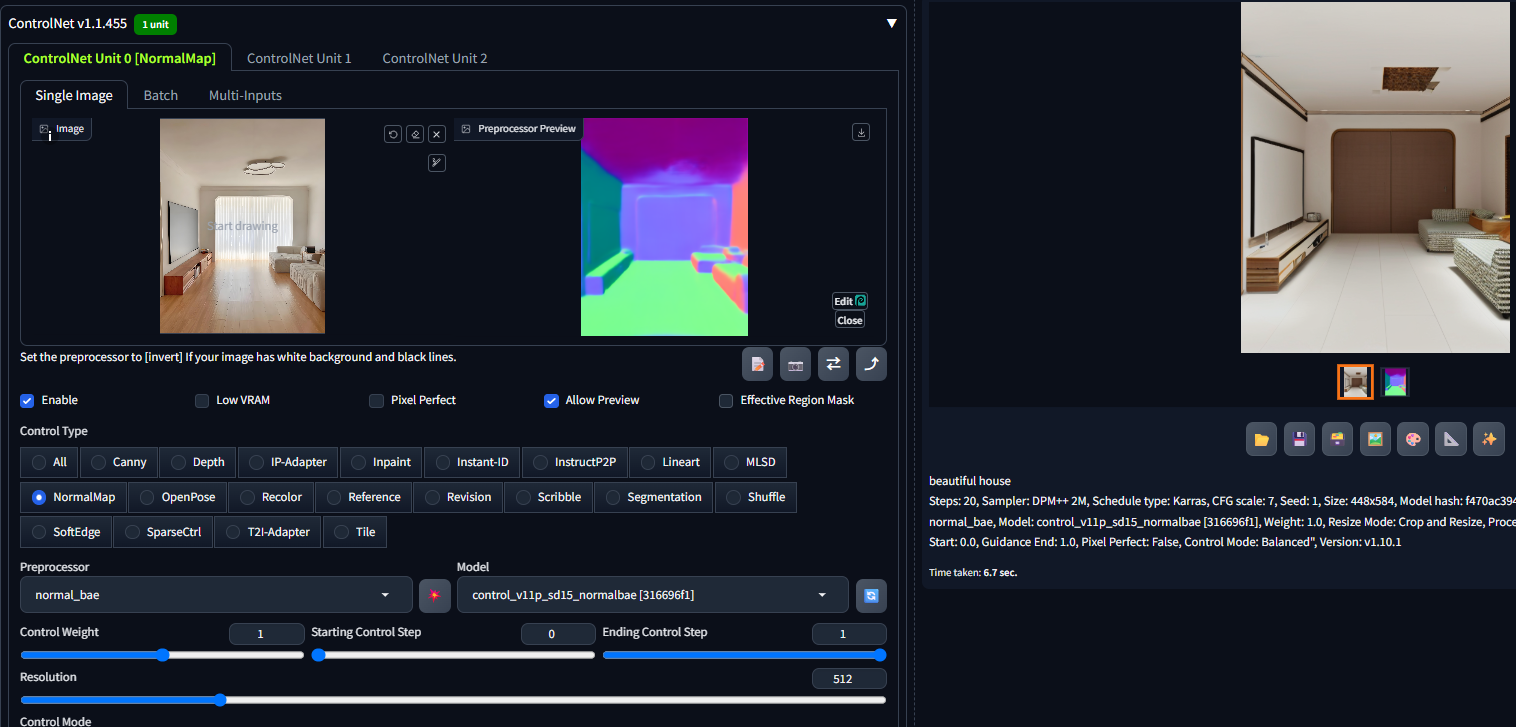Refresh the ControlNet model list

(x=871, y=595)
